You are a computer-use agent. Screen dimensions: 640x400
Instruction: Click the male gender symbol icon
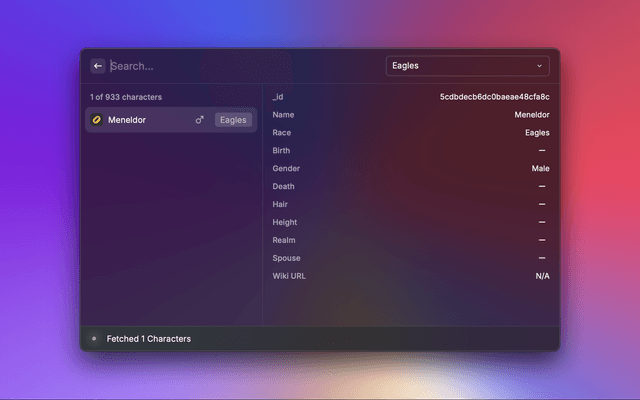click(x=199, y=120)
